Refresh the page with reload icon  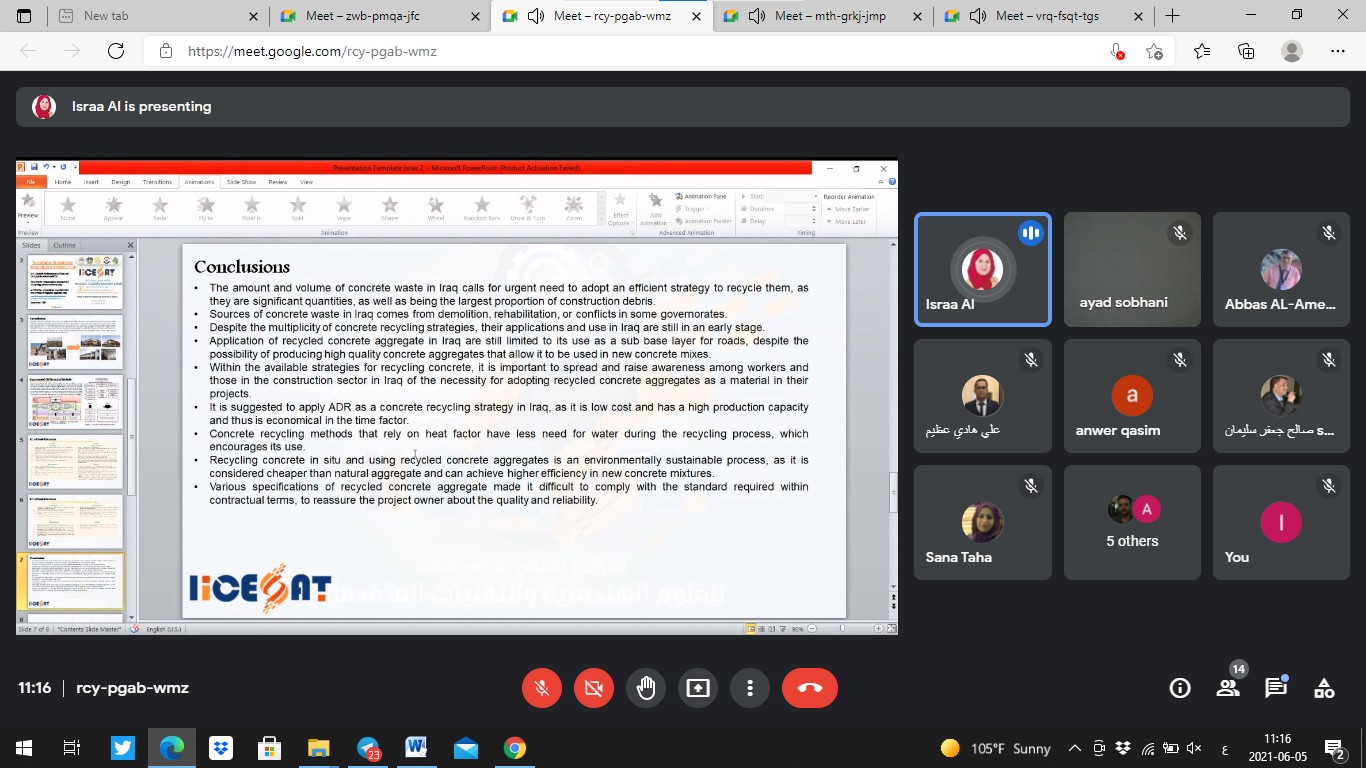pyautogui.click(x=116, y=51)
